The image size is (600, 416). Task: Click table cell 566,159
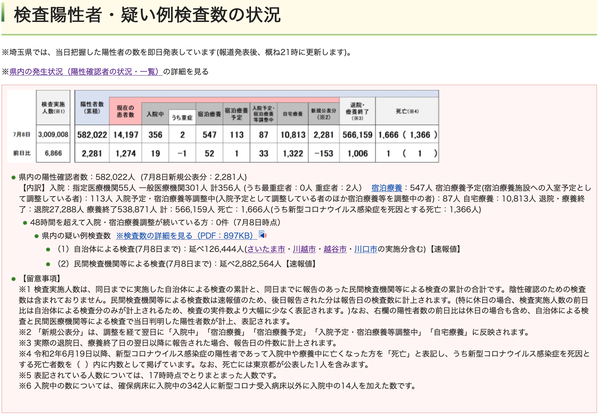pyautogui.click(x=357, y=135)
